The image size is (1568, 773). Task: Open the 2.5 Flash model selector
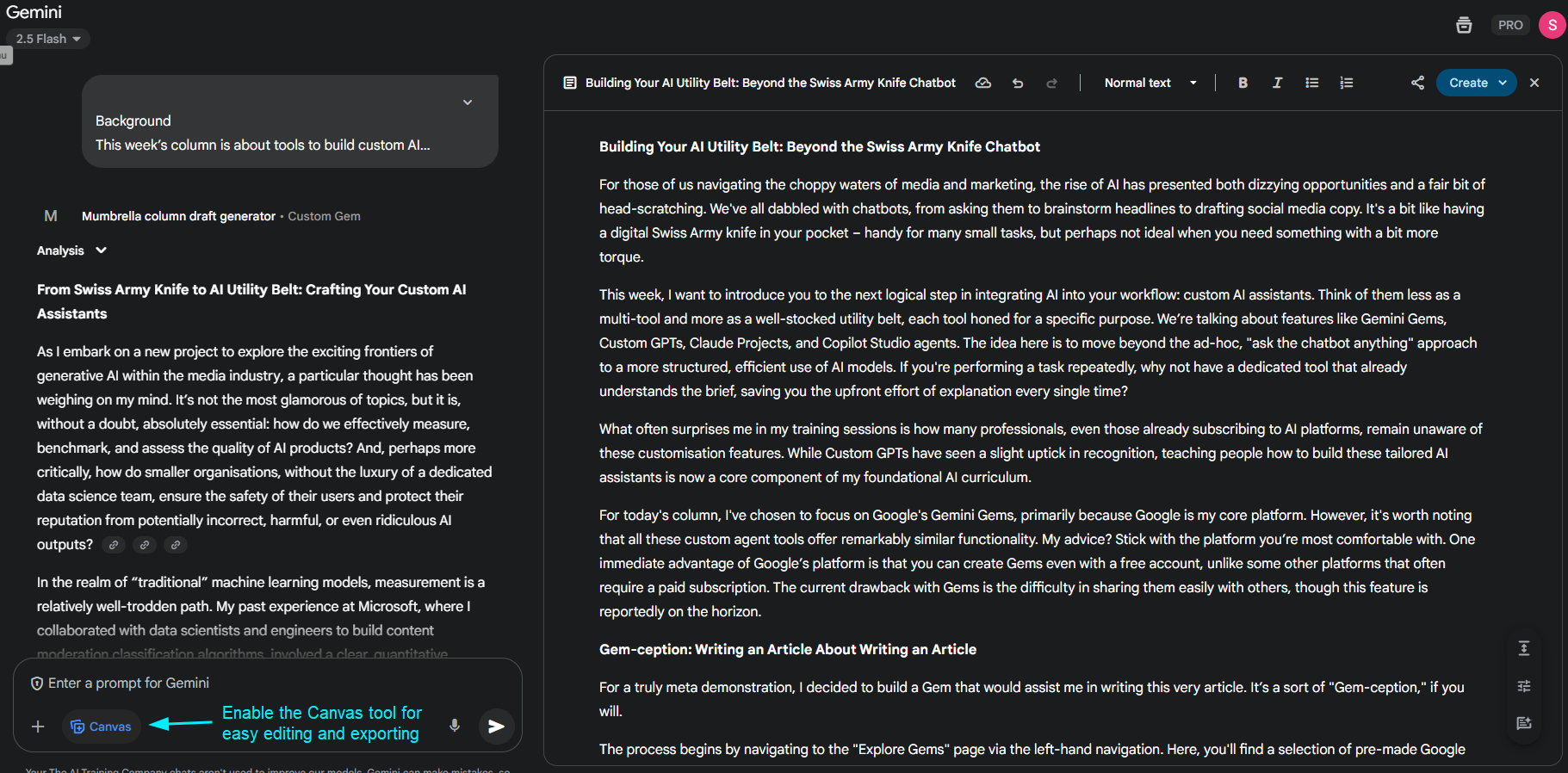coord(48,39)
